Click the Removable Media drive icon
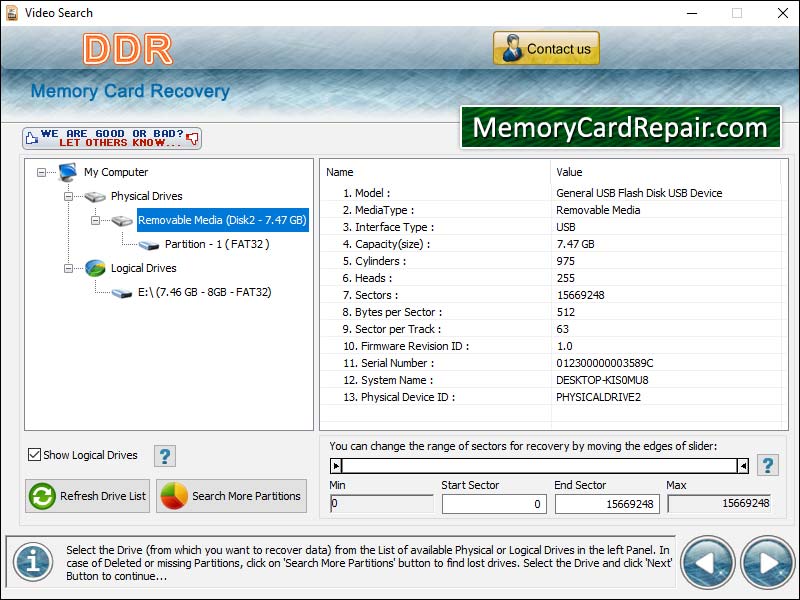Viewport: 800px width, 600px height. pyautogui.click(x=122, y=220)
